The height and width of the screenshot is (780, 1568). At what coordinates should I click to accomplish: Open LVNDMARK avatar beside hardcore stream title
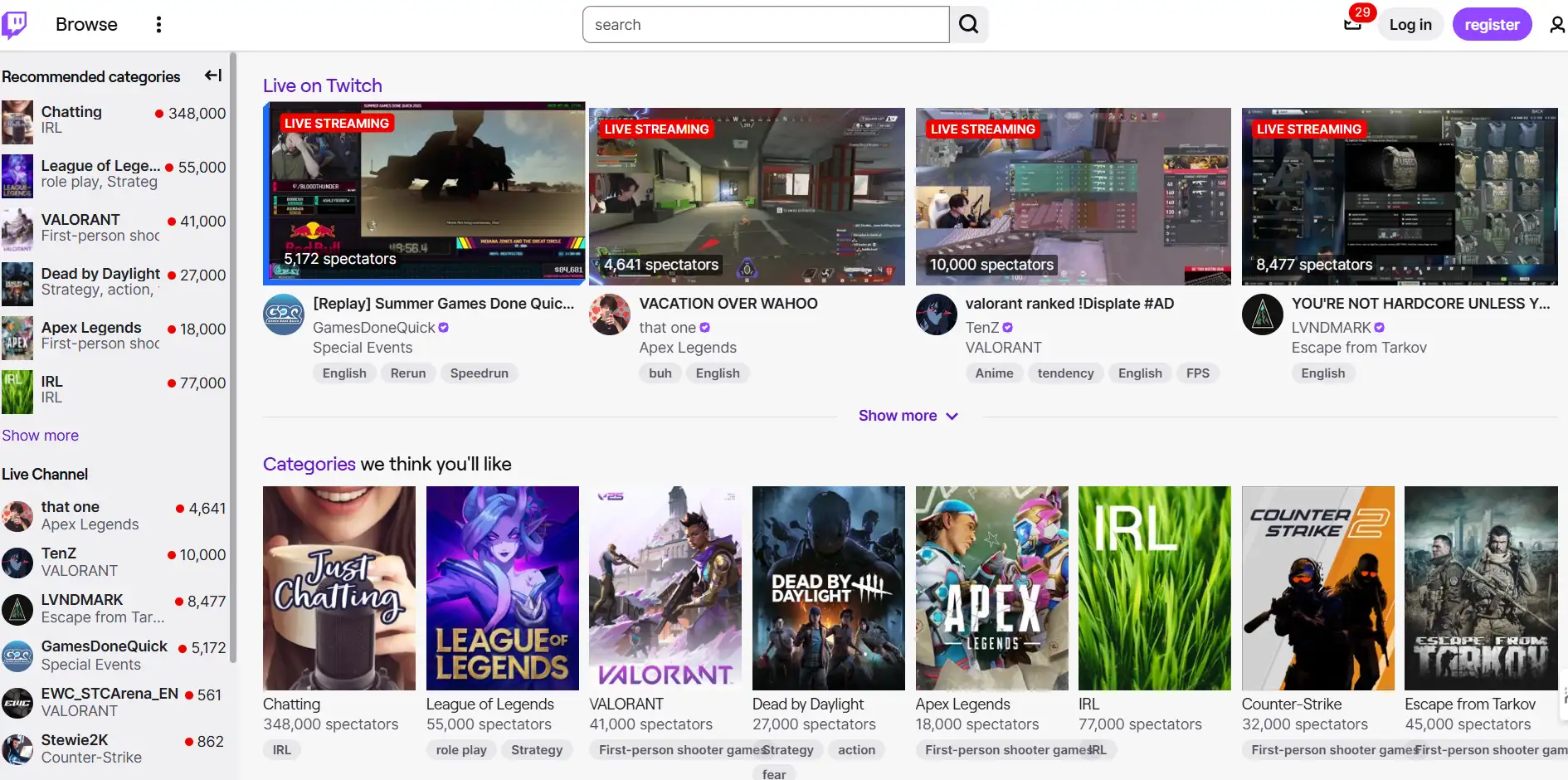[1263, 315]
